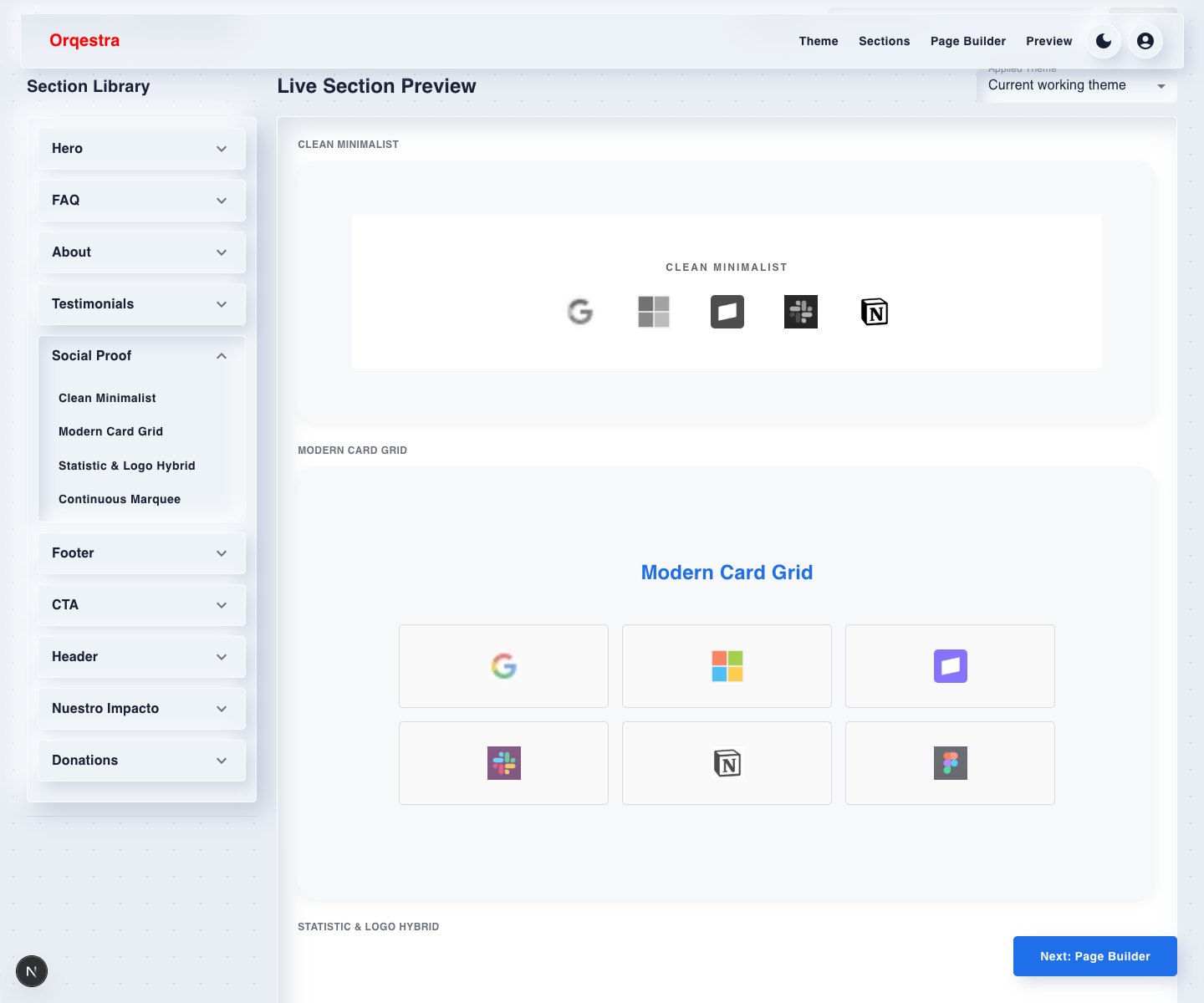Click the purple logo card in the grid
The image size is (1204, 1003).
click(x=950, y=666)
